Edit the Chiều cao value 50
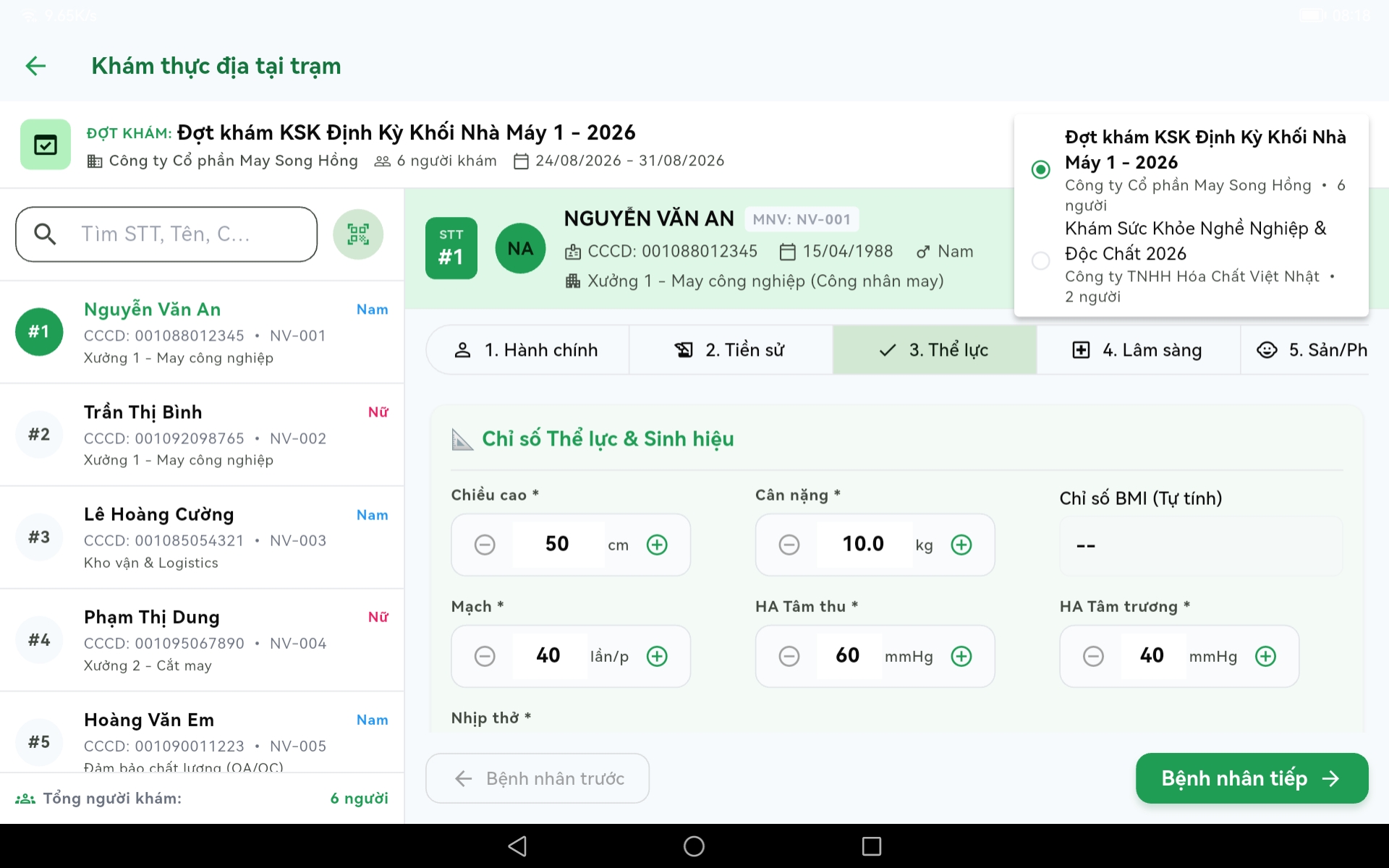The image size is (1389, 868). tap(557, 544)
